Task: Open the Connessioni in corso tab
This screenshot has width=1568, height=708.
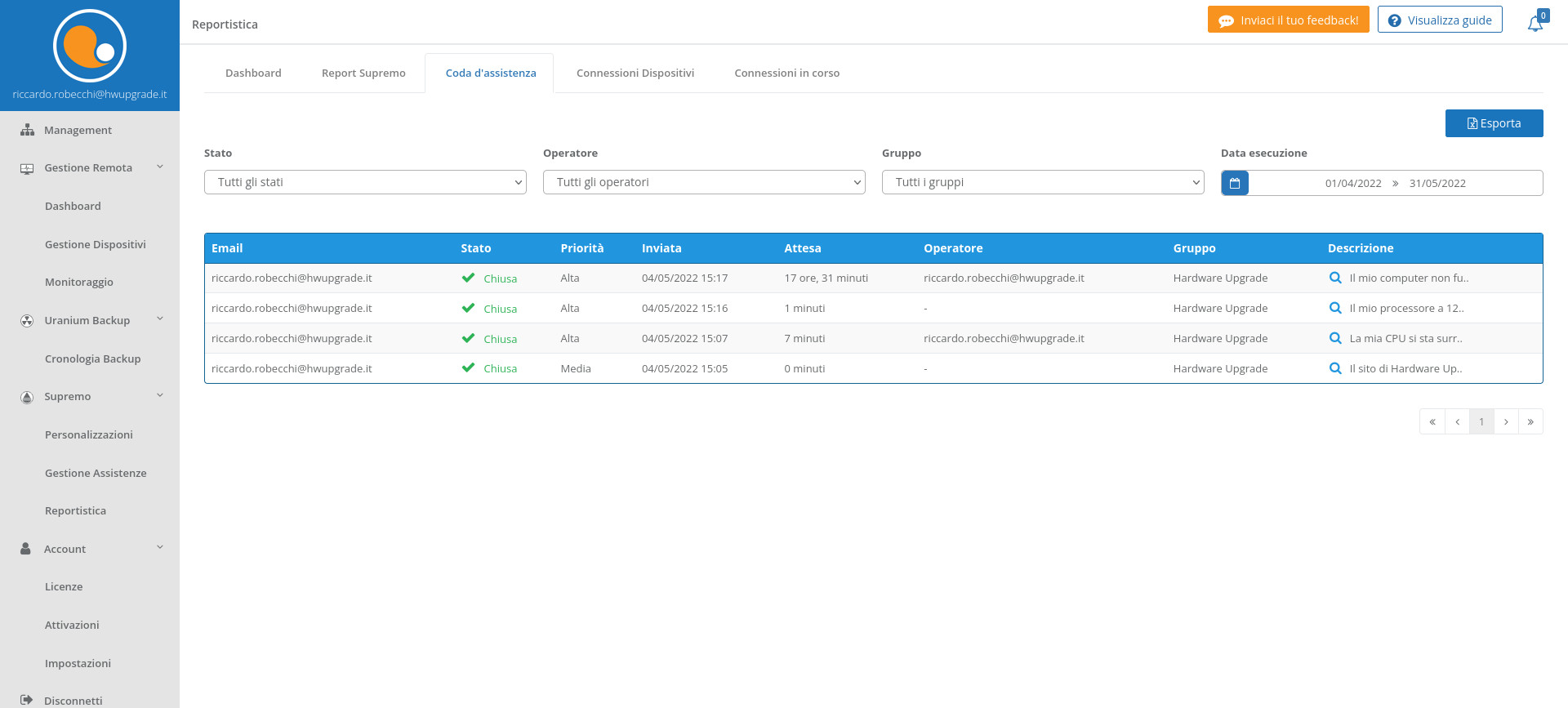Action: (x=786, y=73)
